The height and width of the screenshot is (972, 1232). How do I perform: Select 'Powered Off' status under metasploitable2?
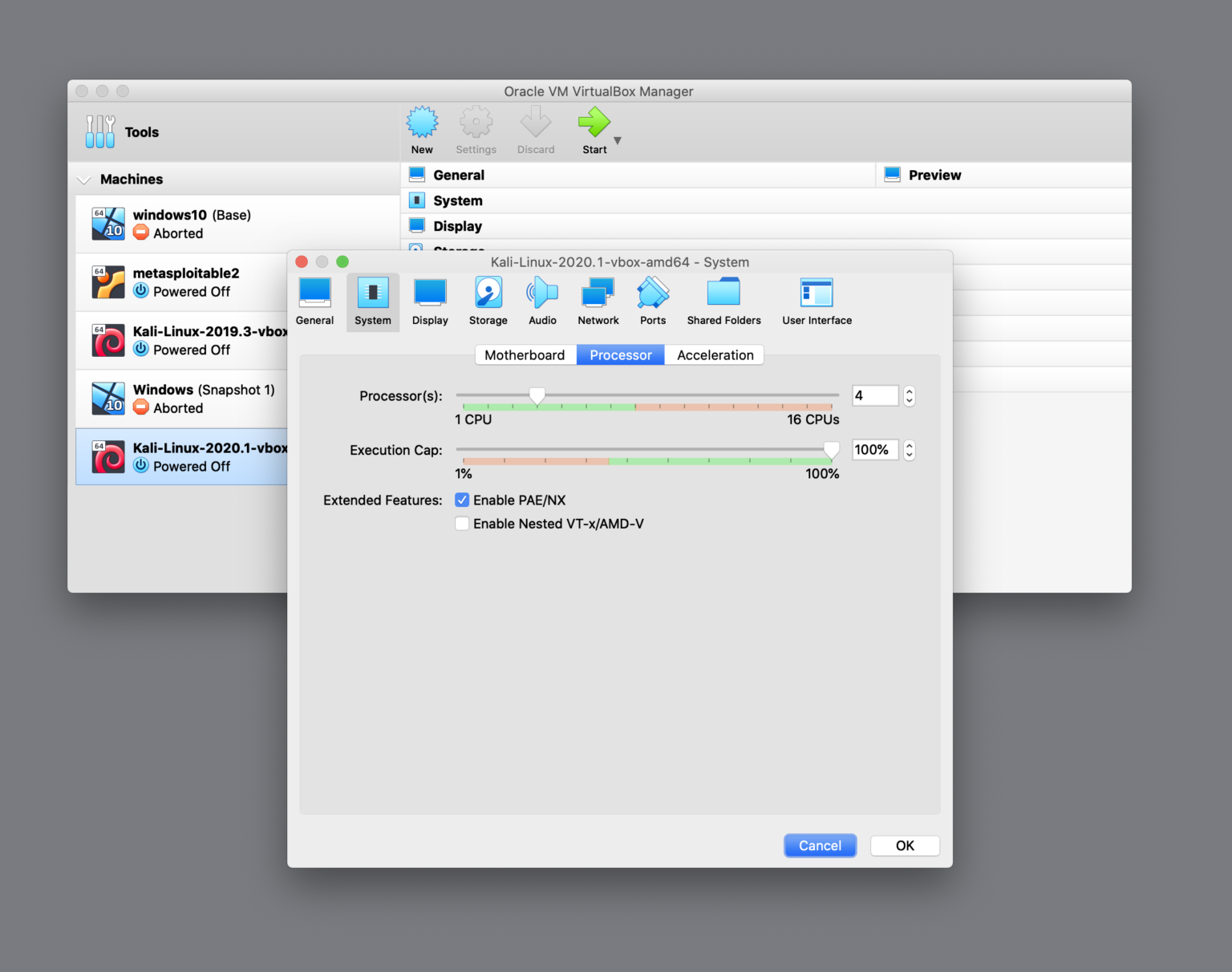point(192,291)
